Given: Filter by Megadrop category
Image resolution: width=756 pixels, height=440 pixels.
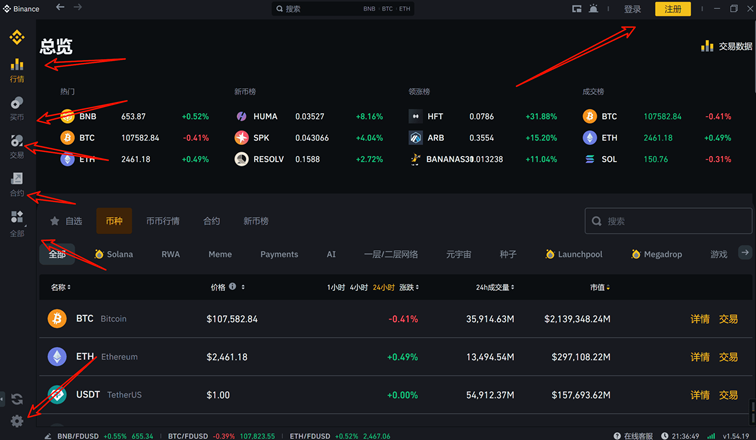Looking at the screenshot, I should (x=656, y=254).
